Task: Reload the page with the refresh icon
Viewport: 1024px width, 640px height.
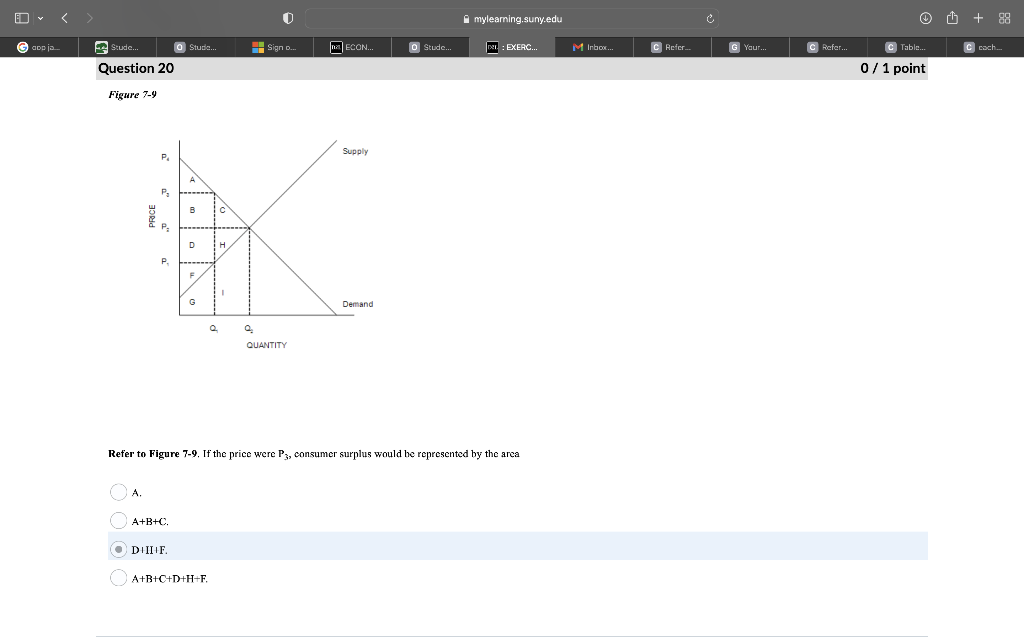Action: (x=710, y=19)
